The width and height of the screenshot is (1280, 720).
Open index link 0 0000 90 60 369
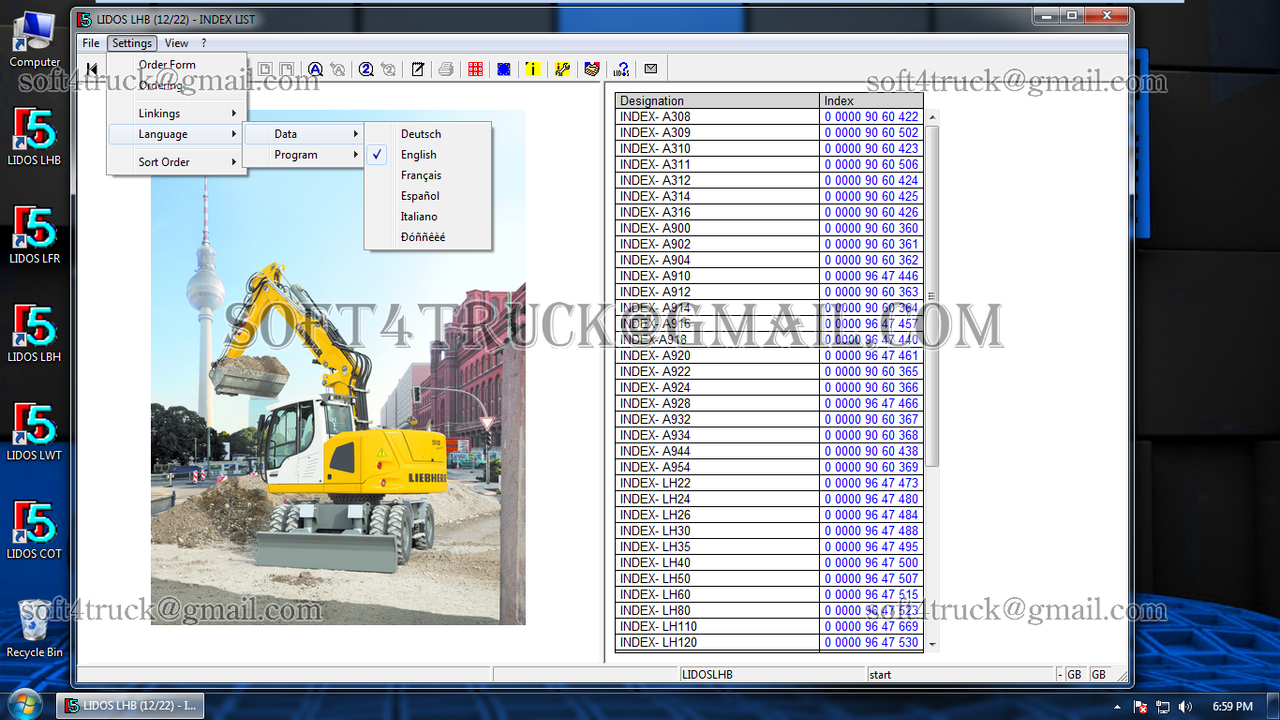coord(871,467)
